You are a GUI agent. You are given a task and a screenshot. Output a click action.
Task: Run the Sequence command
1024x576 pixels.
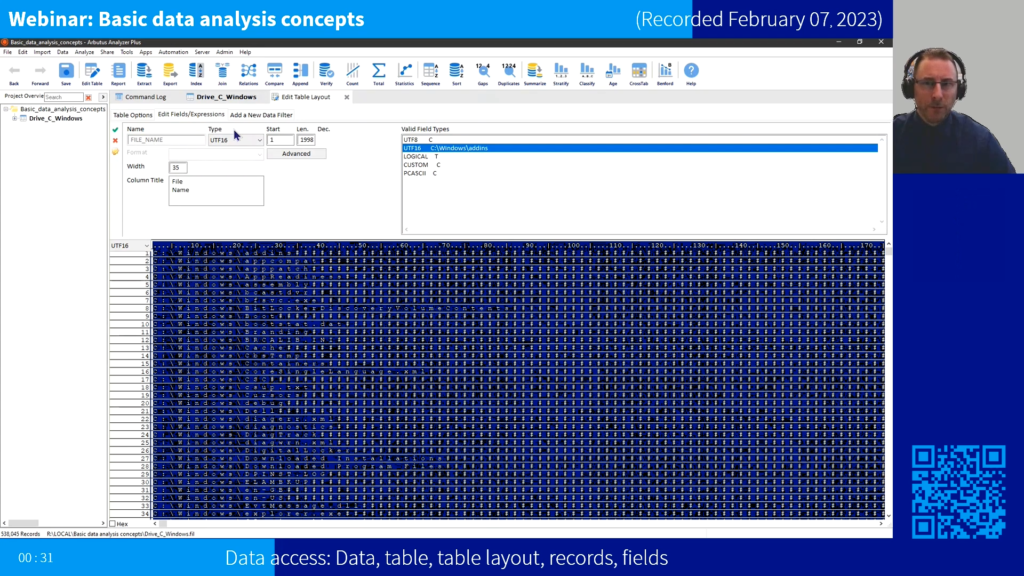pyautogui.click(x=430, y=74)
